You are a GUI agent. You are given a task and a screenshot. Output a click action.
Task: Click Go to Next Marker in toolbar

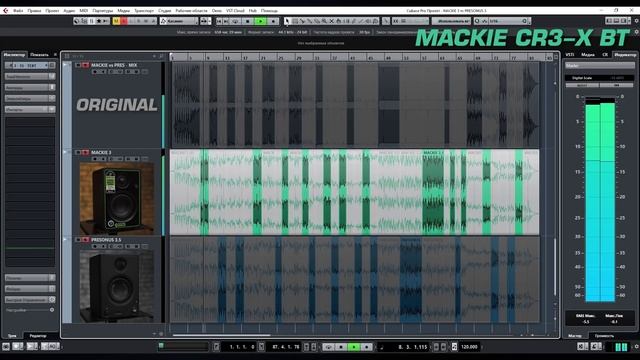click(x=227, y=21)
